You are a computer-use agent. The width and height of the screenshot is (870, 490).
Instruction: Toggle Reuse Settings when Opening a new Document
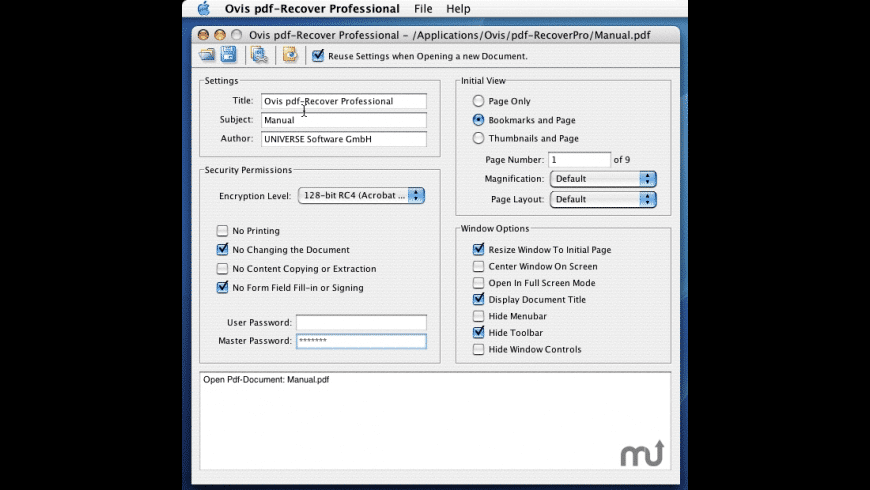[x=318, y=55]
